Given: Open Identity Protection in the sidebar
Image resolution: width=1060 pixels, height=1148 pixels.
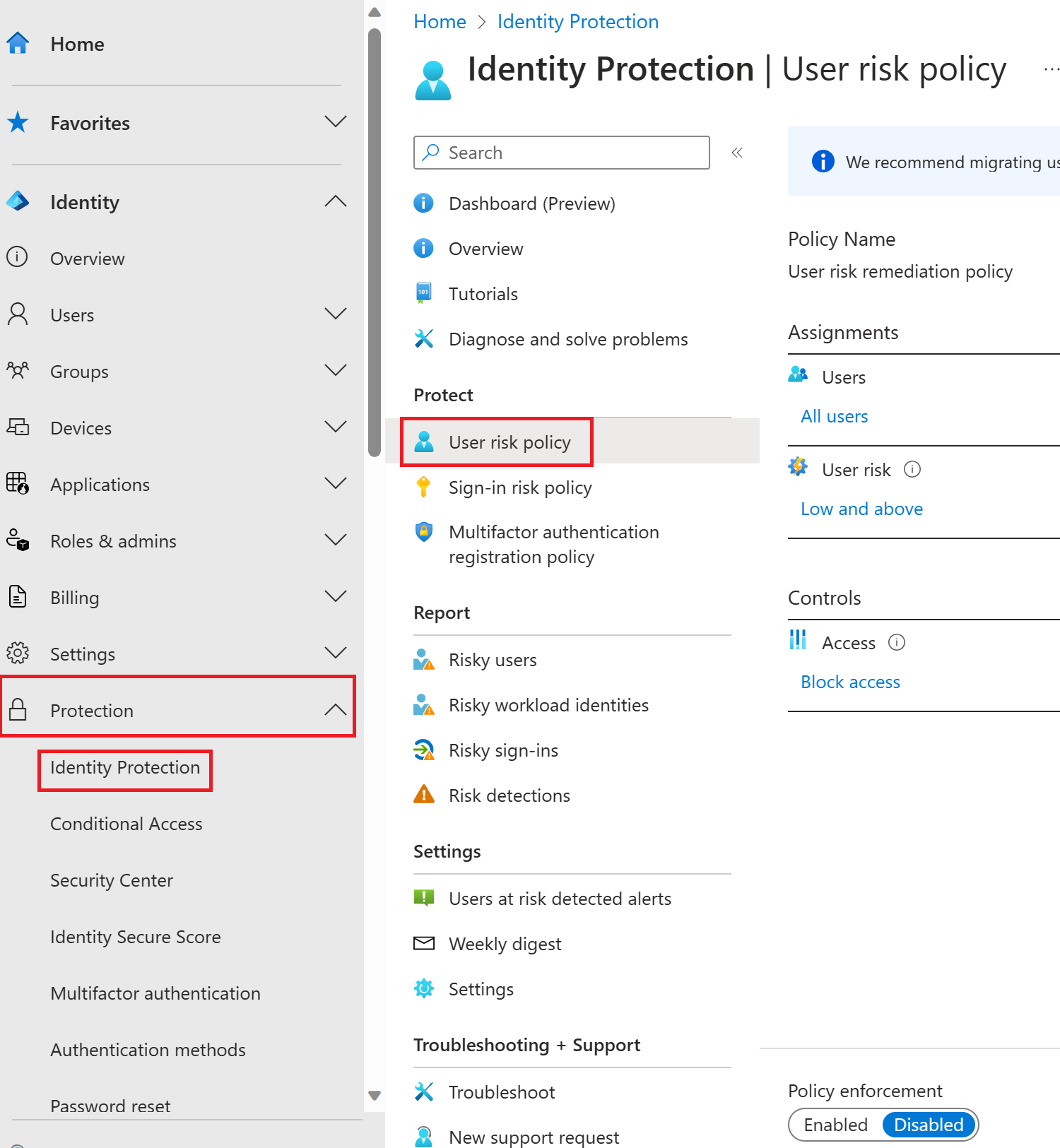Looking at the screenshot, I should click(125, 768).
